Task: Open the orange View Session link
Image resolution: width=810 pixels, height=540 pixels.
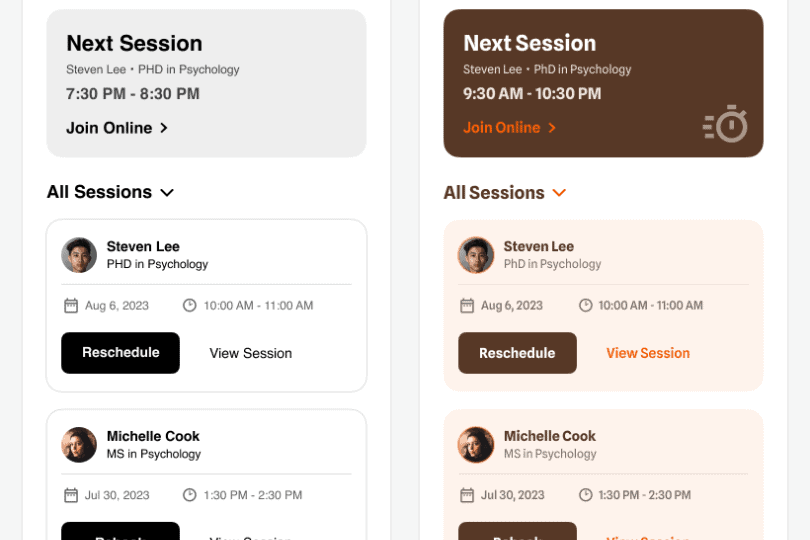Action: click(648, 353)
